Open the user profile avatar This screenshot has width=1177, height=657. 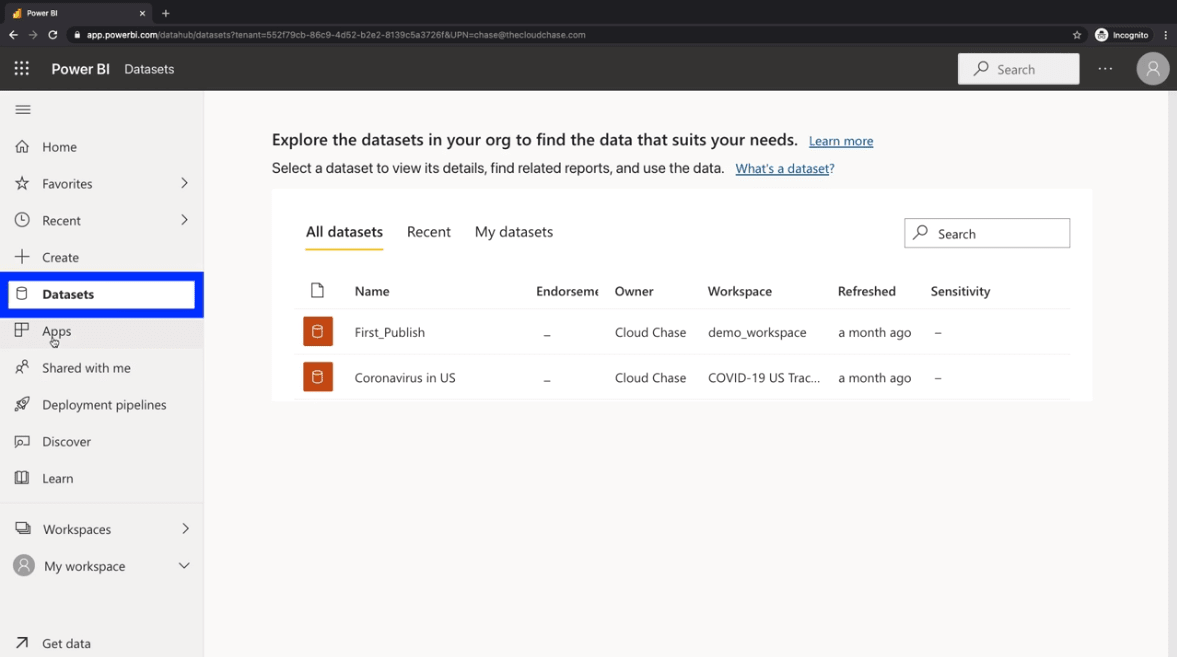[x=1152, y=69]
